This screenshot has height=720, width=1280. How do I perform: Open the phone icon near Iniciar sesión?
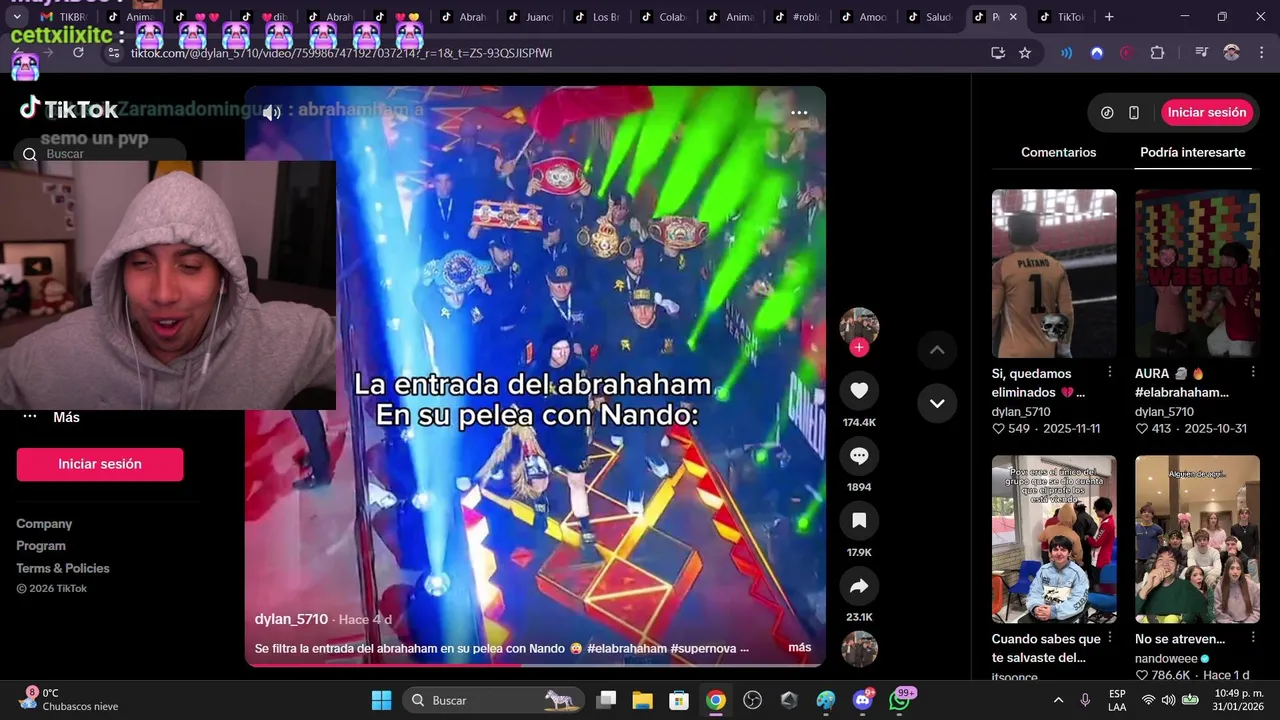coord(1133,113)
